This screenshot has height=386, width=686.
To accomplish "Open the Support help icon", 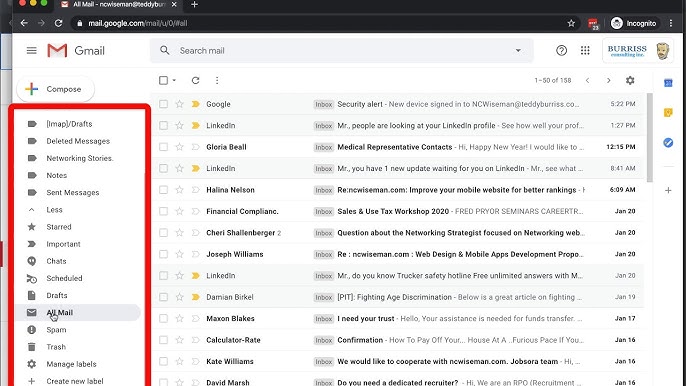I will 561,51.
